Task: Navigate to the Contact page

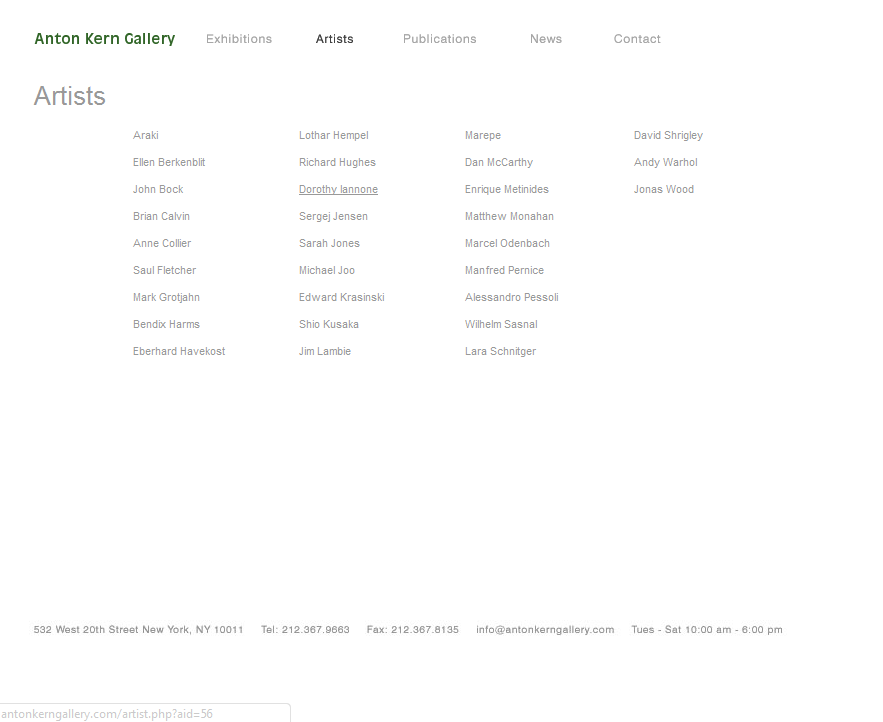Action: (637, 39)
